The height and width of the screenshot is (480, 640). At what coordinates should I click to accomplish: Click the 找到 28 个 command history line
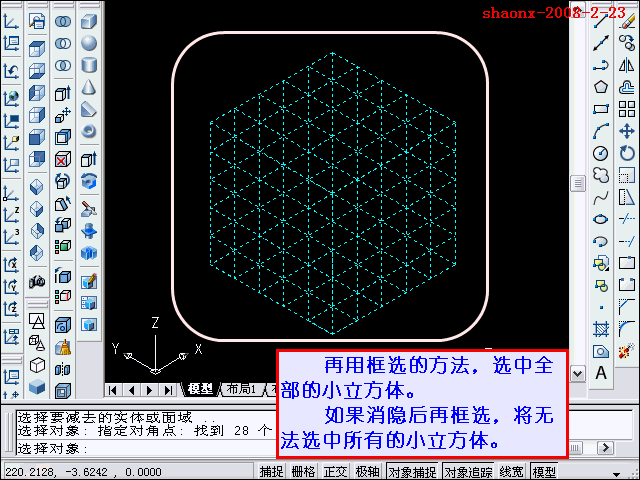(145, 430)
